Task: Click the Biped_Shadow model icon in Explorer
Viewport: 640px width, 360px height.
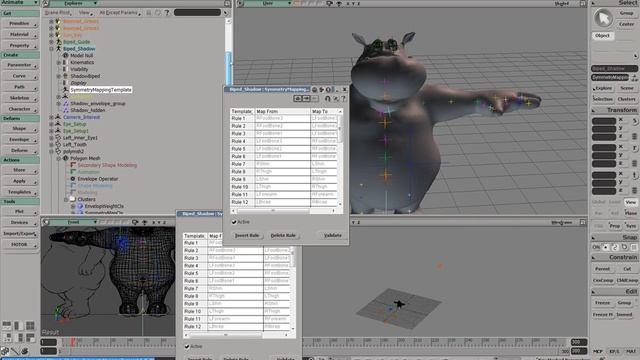Action: [x=58, y=49]
